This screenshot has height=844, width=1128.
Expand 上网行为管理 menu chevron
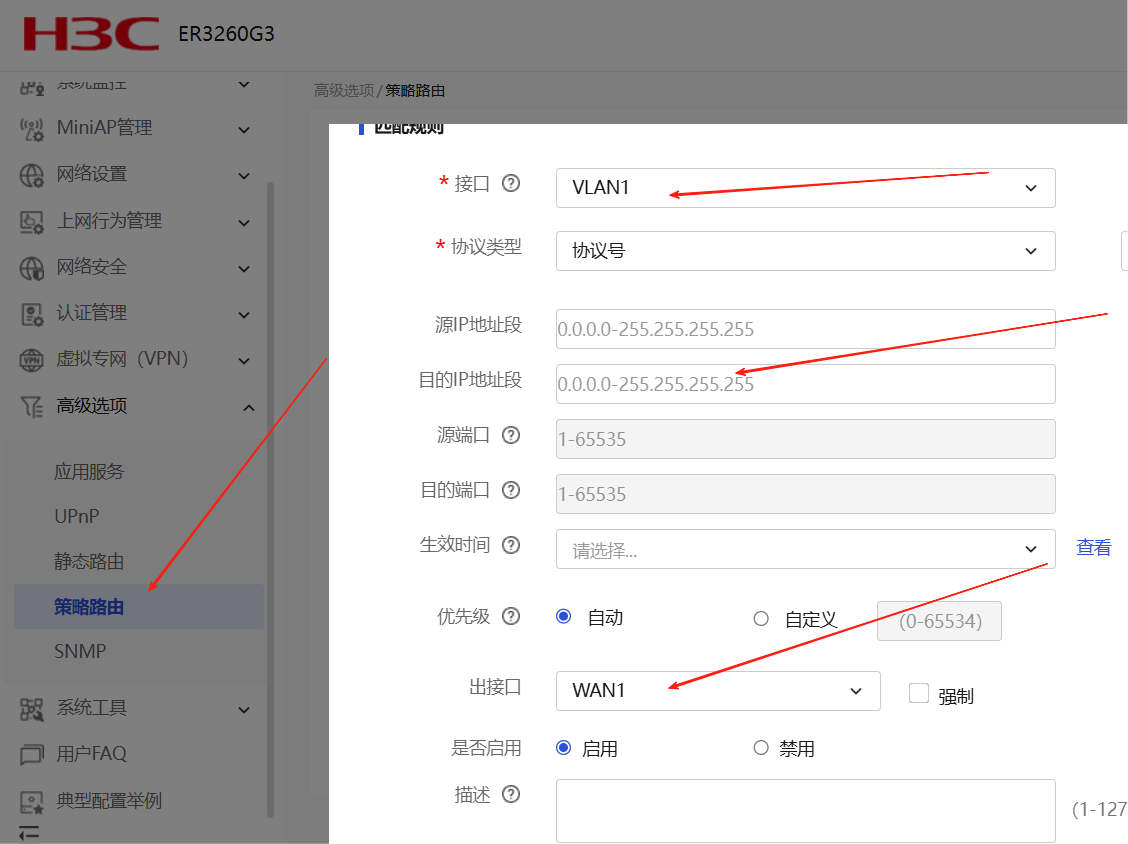[245, 223]
